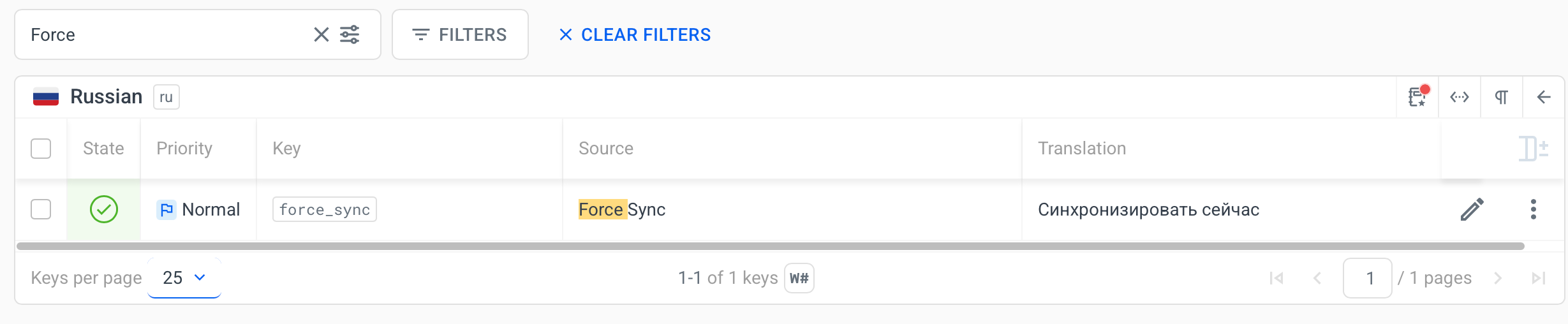Click CLEAR FILTERS link
The height and width of the screenshot is (324, 1568).
[x=635, y=34]
